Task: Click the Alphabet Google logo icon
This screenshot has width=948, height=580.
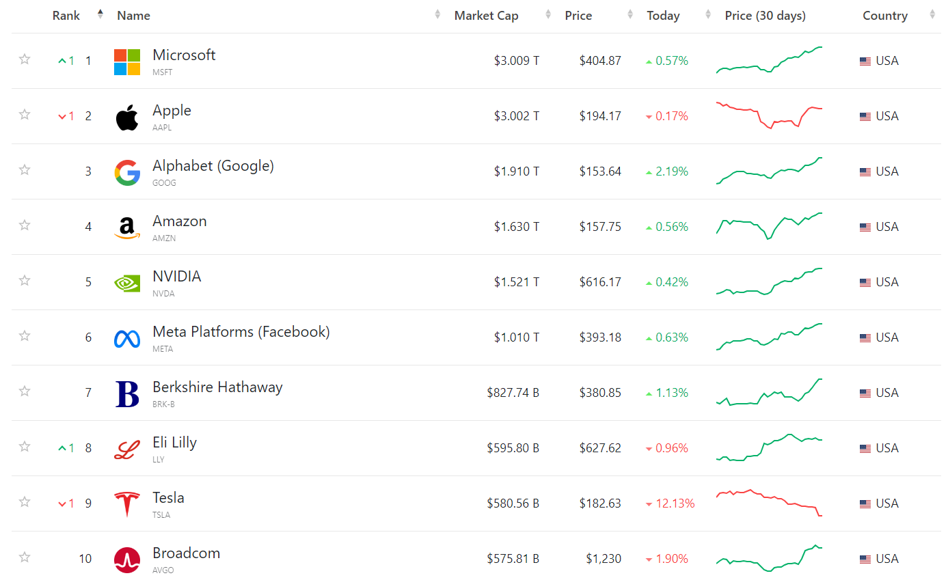Action: [127, 172]
